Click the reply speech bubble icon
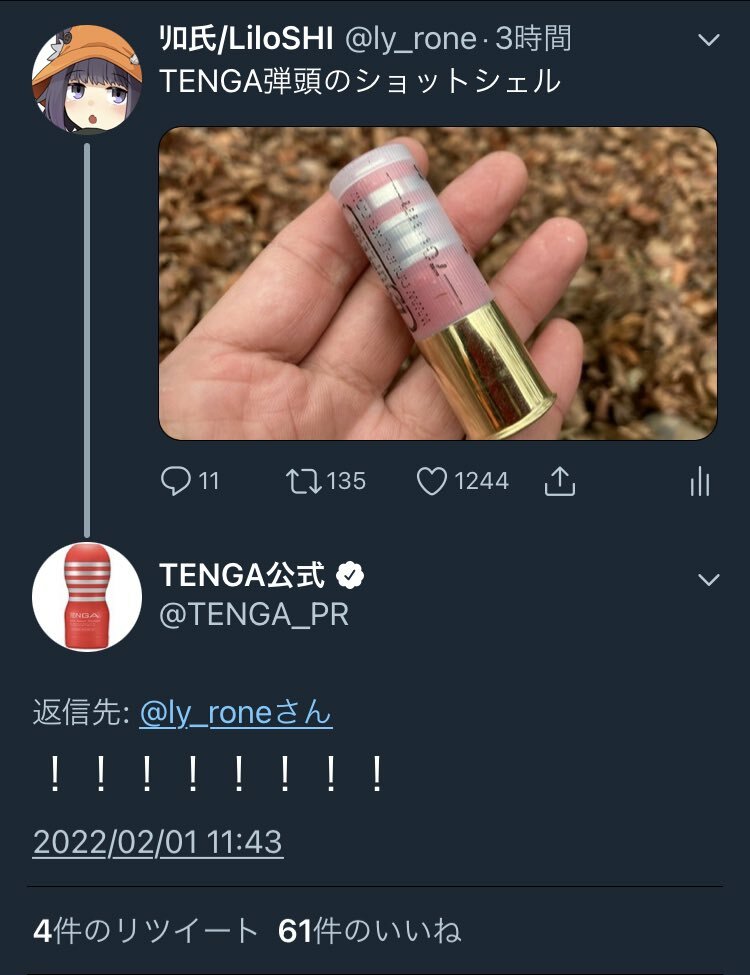This screenshot has width=750, height=975. (x=175, y=481)
